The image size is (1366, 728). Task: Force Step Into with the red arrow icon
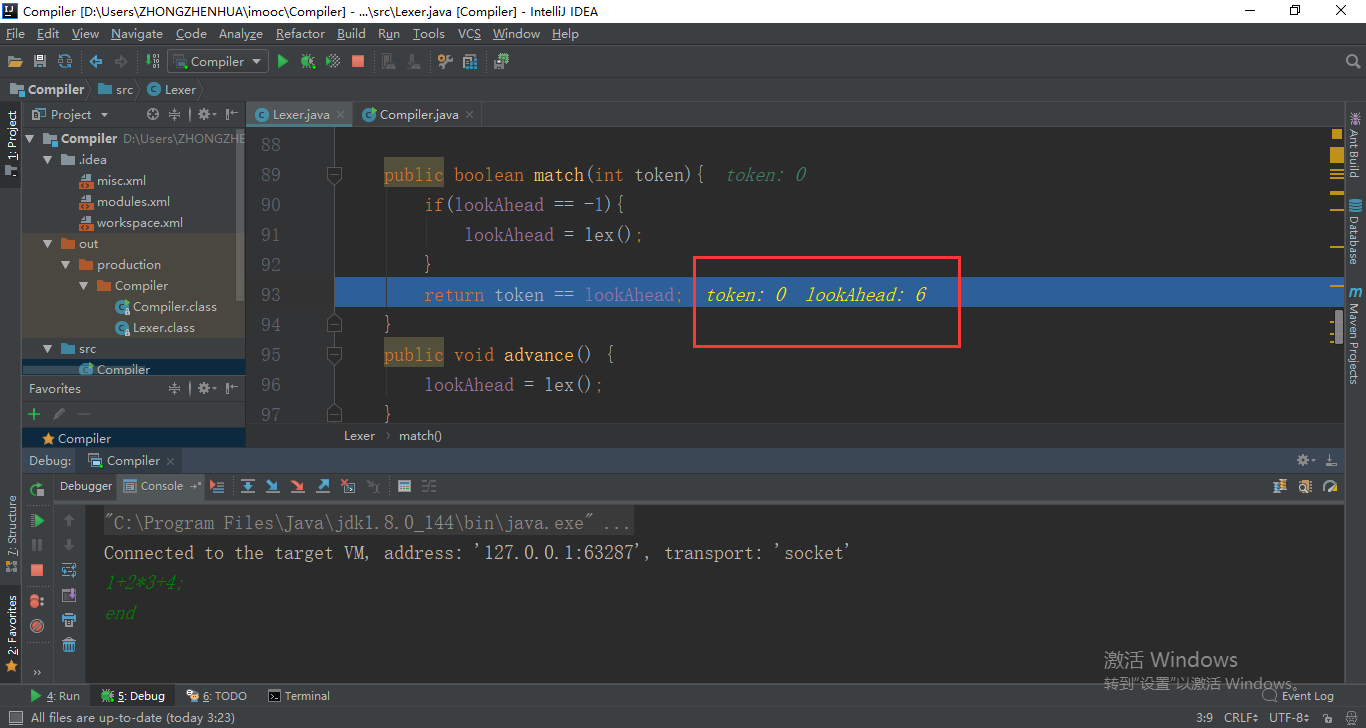(297, 486)
